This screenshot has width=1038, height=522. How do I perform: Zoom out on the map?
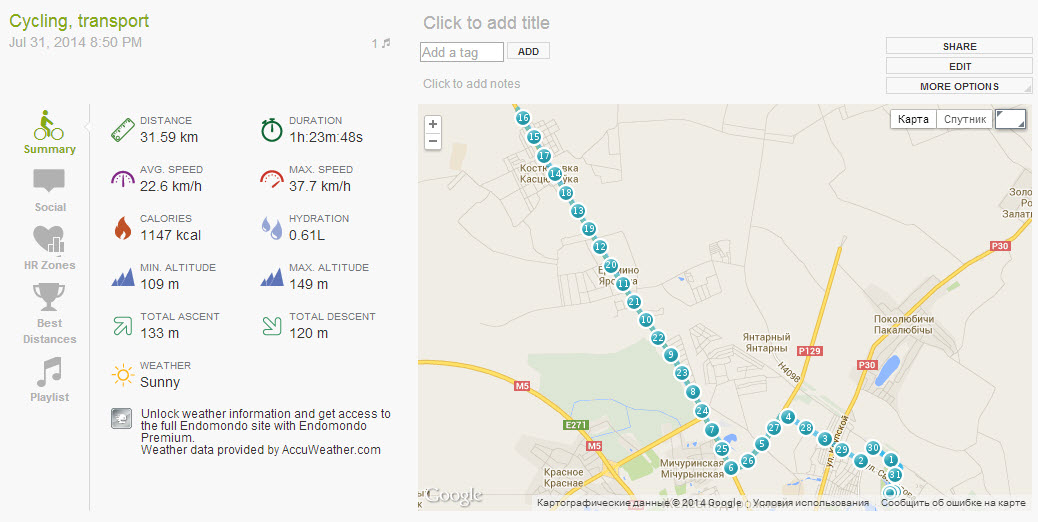click(433, 142)
